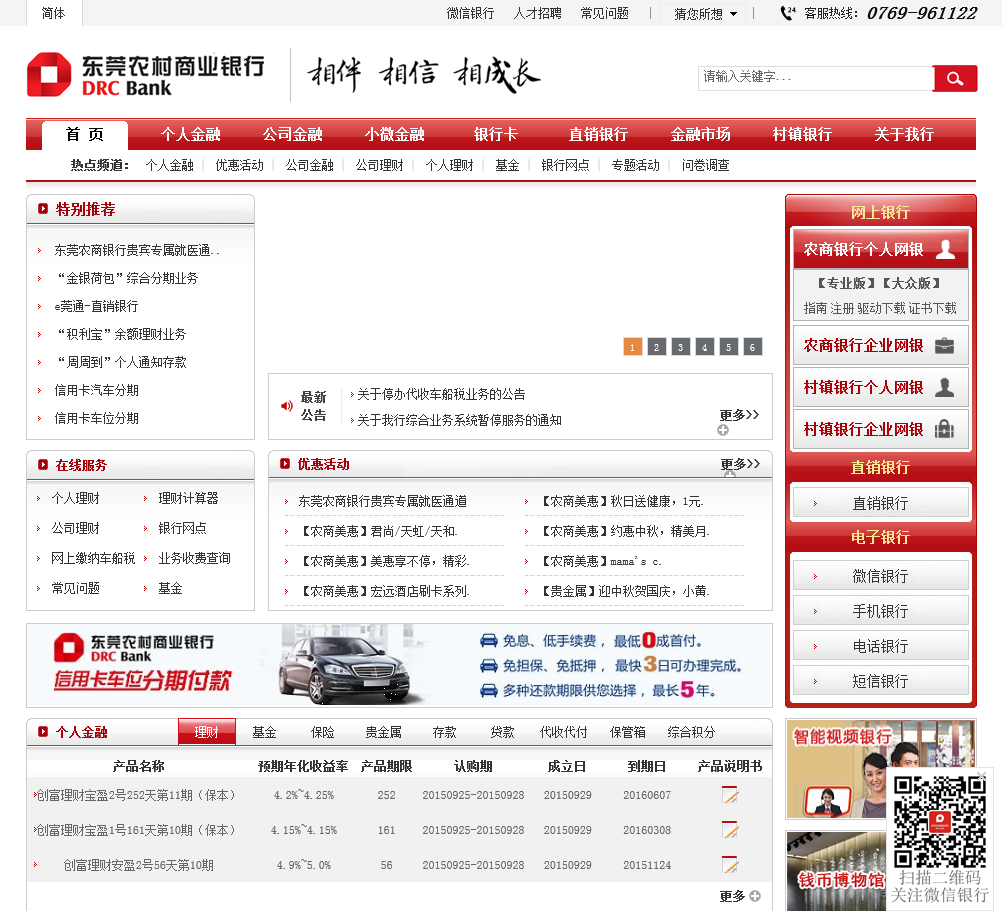Open 微信银行 link in top bar
The width and height of the screenshot is (1002, 911).
(x=470, y=13)
